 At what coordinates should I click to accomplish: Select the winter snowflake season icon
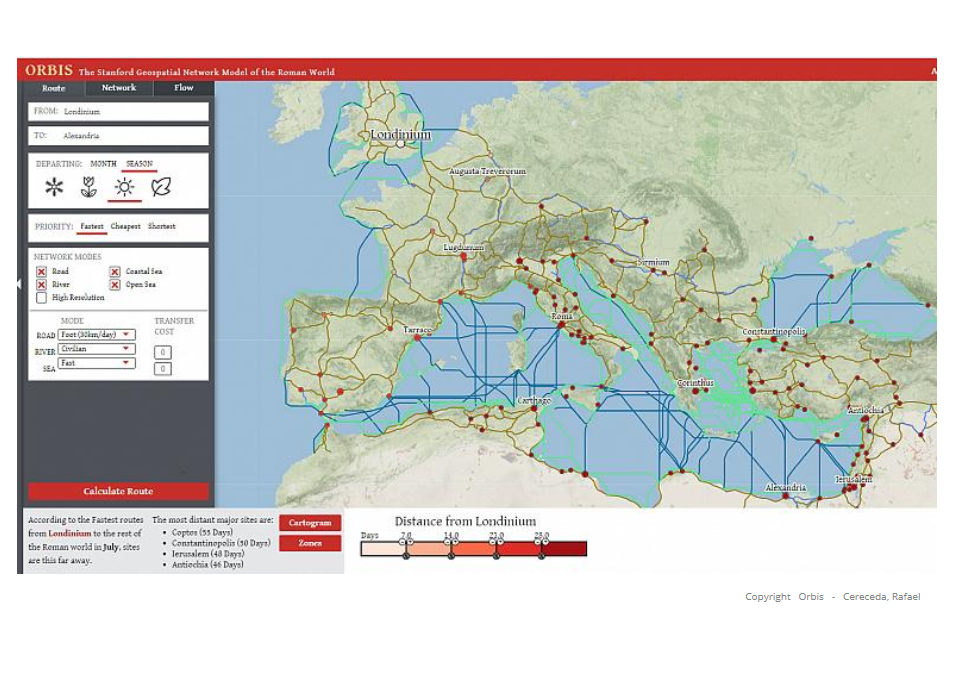tap(54, 187)
